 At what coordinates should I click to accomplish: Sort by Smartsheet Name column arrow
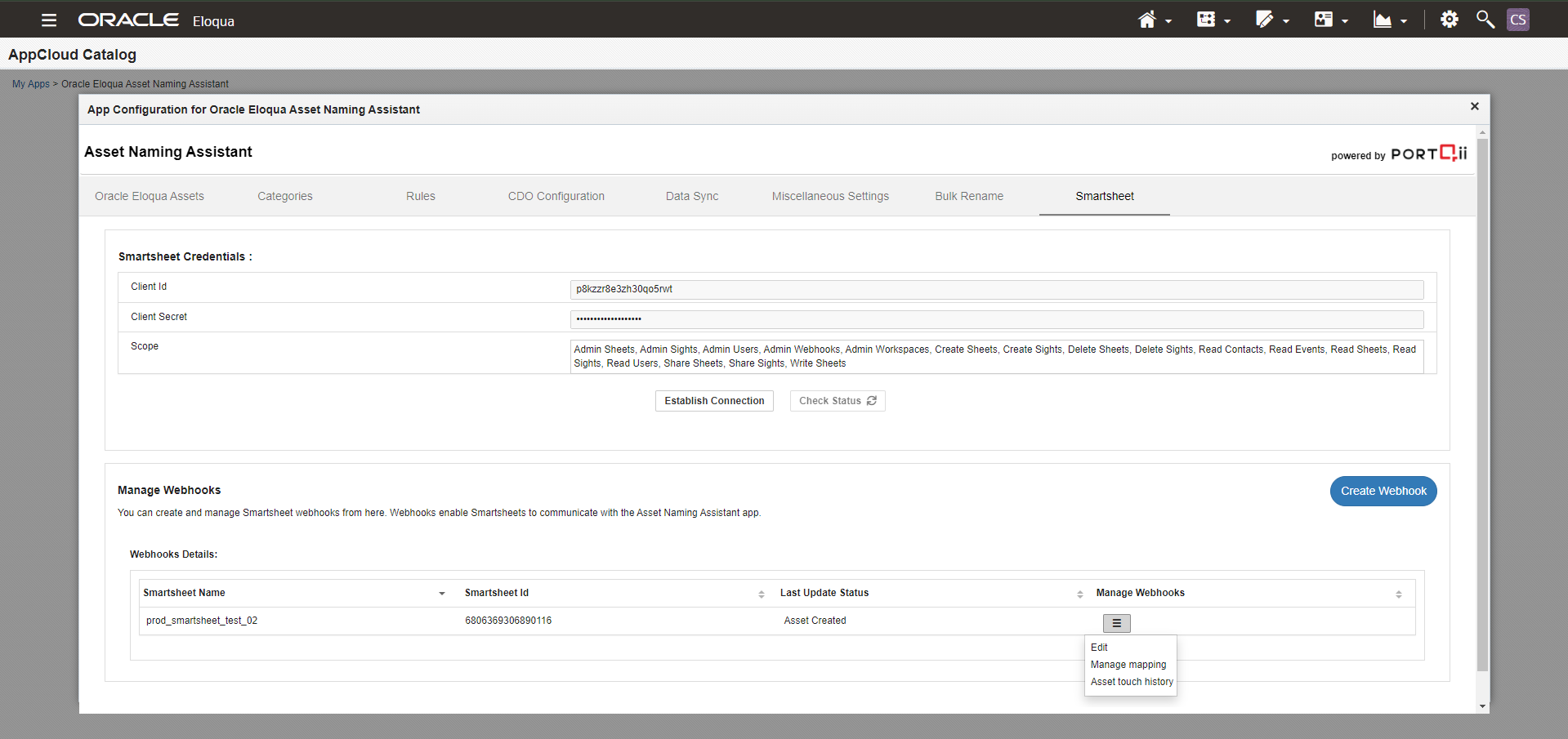tap(441, 594)
